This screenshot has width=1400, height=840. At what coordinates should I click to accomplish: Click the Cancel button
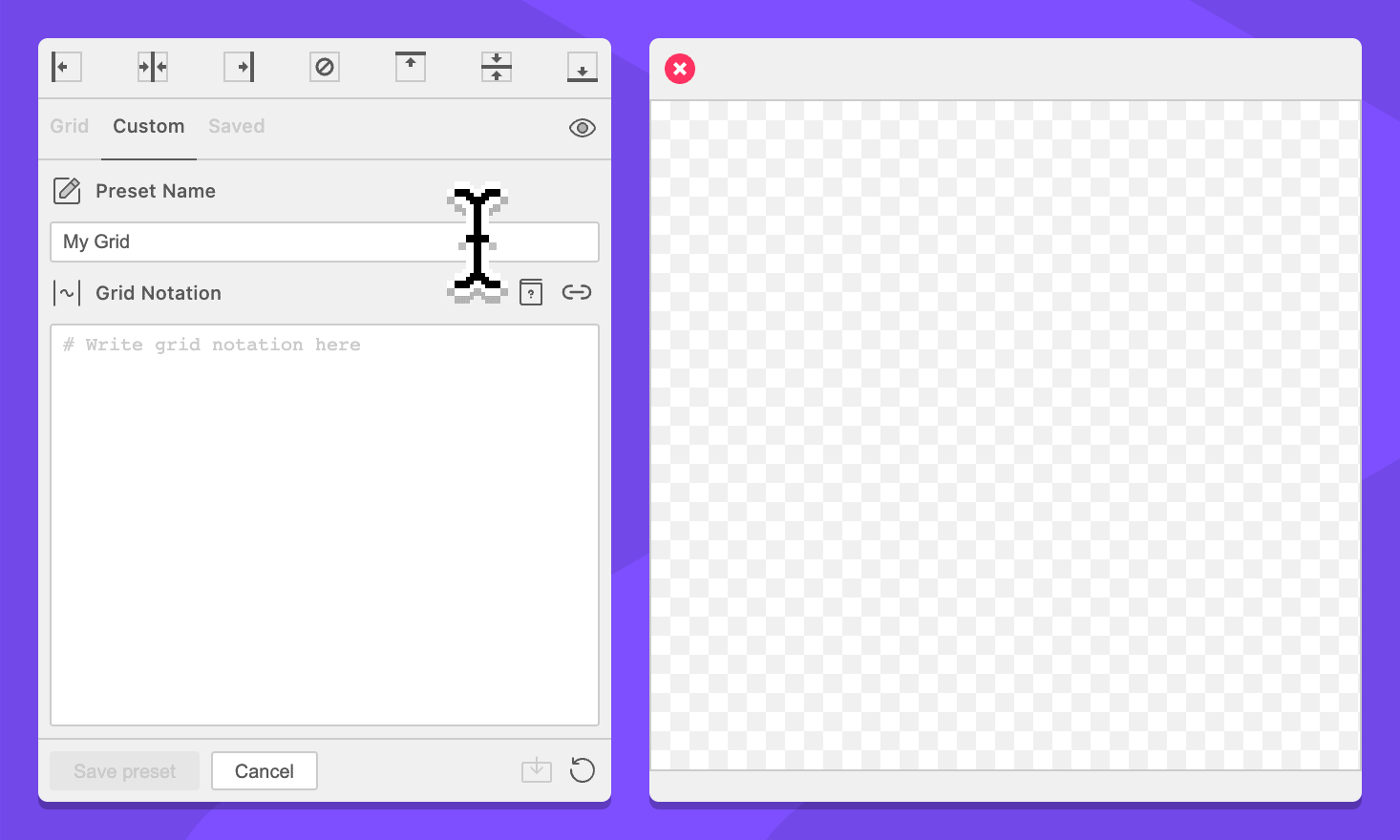(x=265, y=771)
